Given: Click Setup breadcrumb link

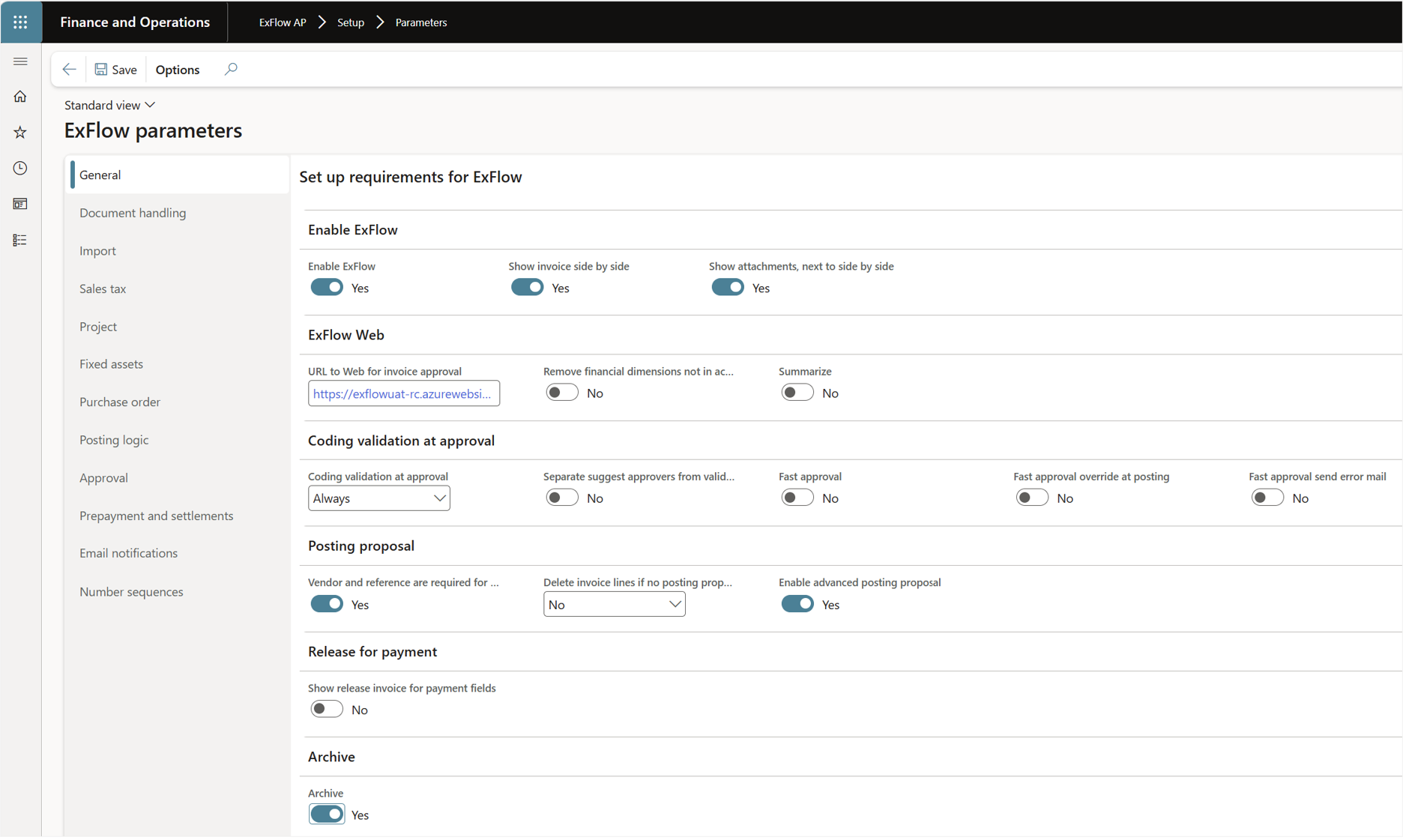Looking at the screenshot, I should coord(351,22).
